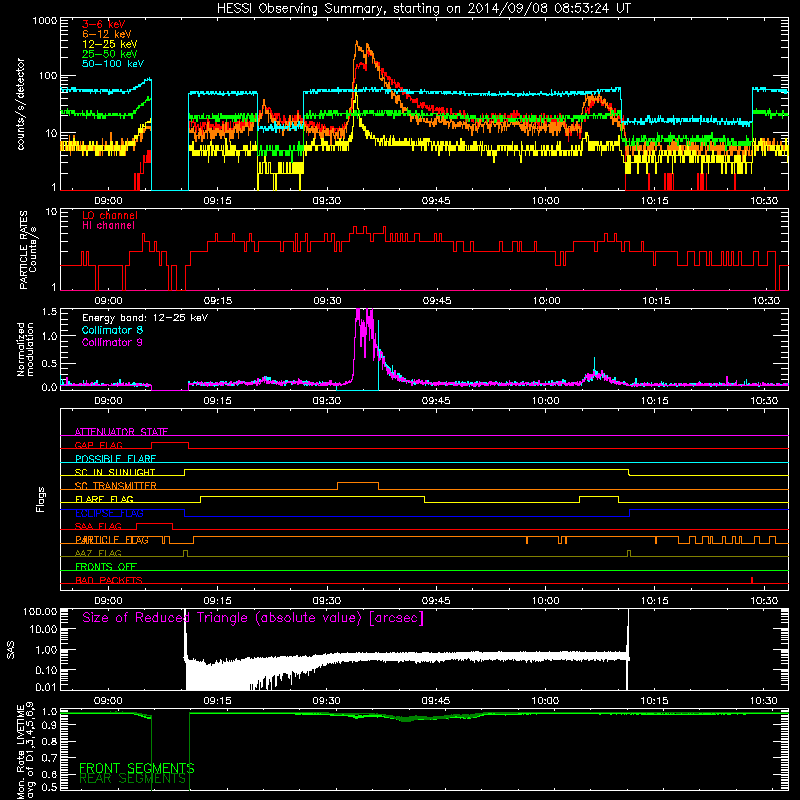800x800 pixels.
Task: Click the Energy band: 12-25 keV label
Action: click(145, 318)
